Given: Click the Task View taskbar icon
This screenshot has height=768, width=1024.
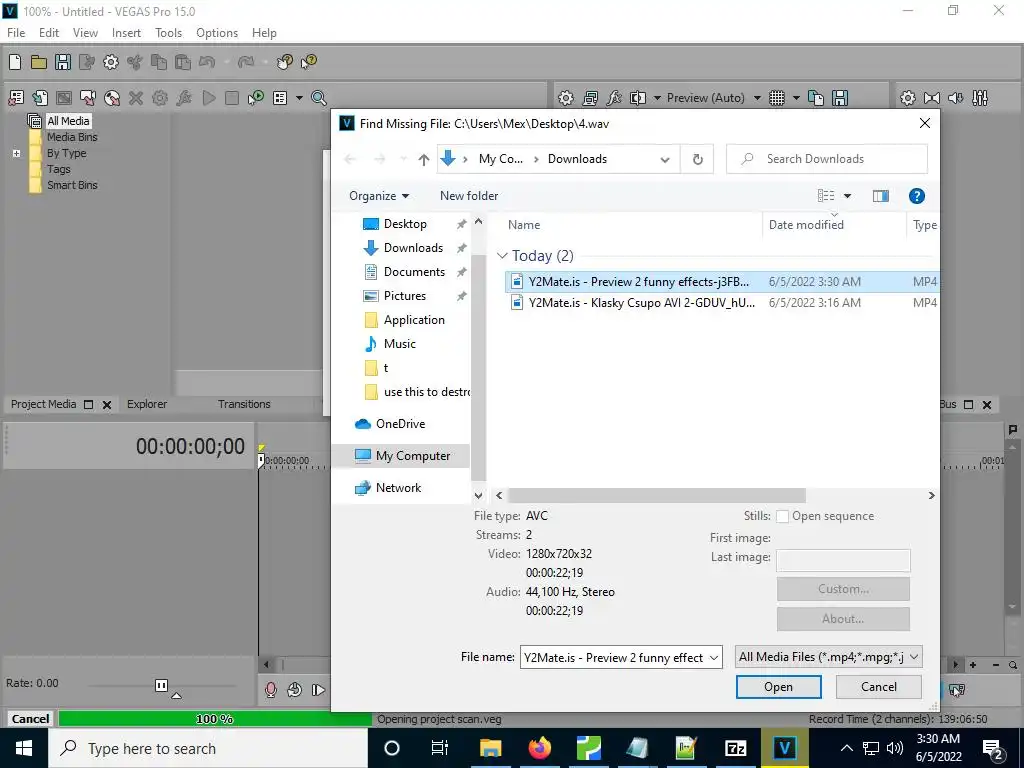Looking at the screenshot, I should (x=440, y=748).
